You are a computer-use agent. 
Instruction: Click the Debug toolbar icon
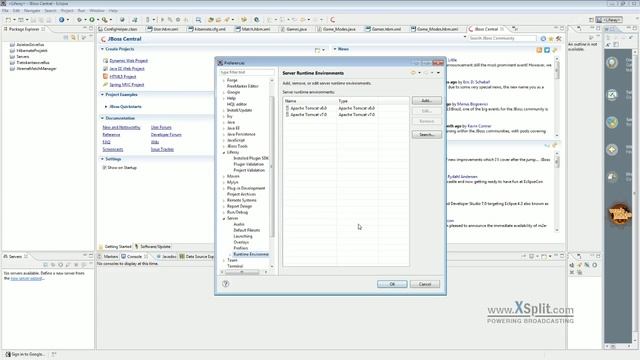coord(79,20)
